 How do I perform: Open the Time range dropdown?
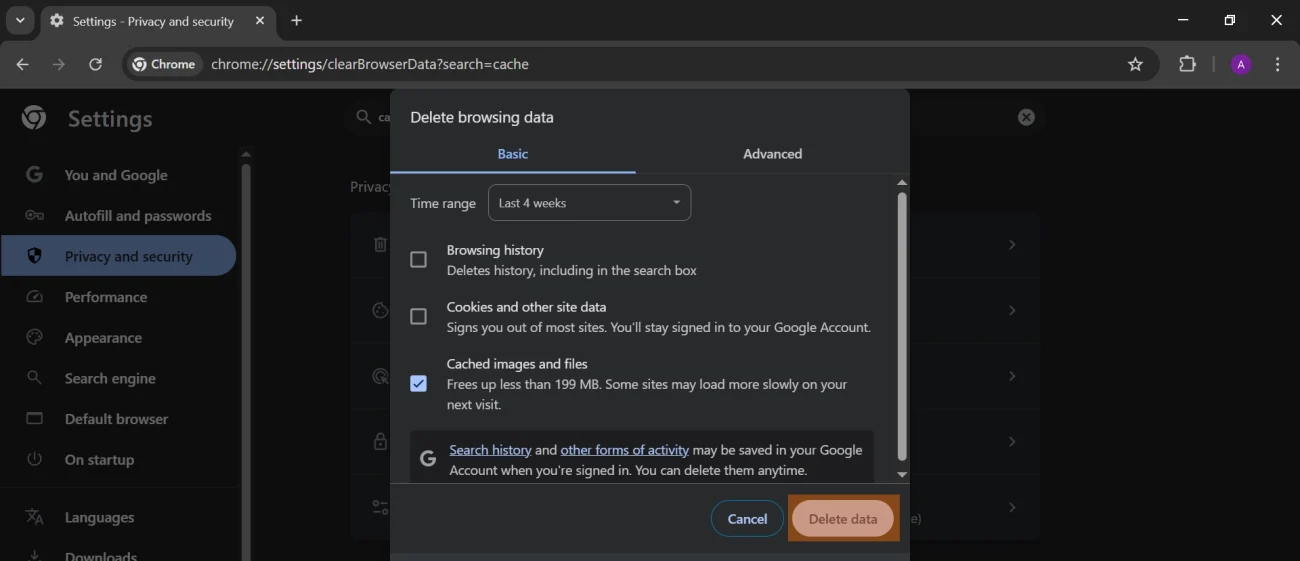[x=589, y=203]
